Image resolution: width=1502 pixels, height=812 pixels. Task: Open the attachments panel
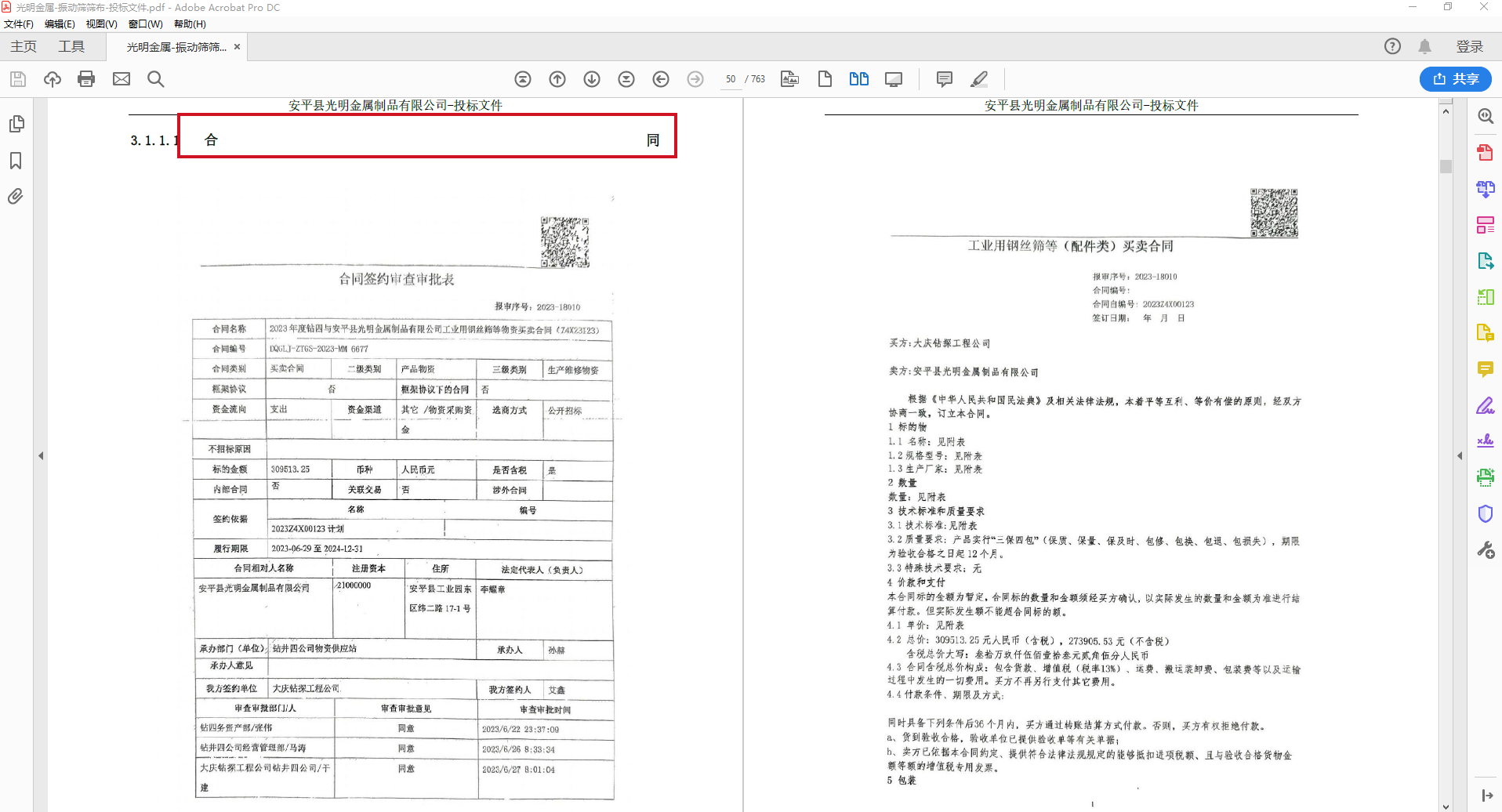(16, 197)
